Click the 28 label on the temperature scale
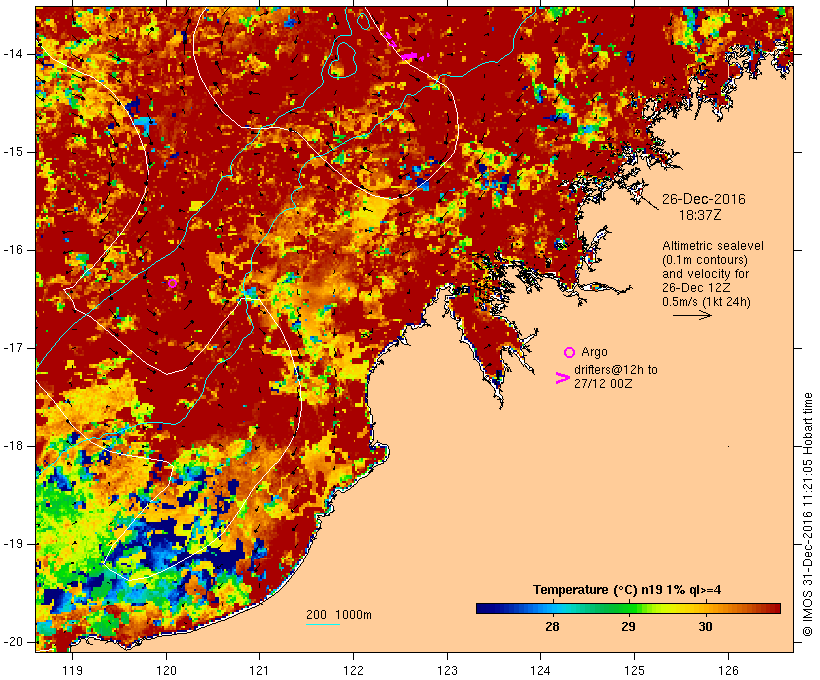 point(552,626)
